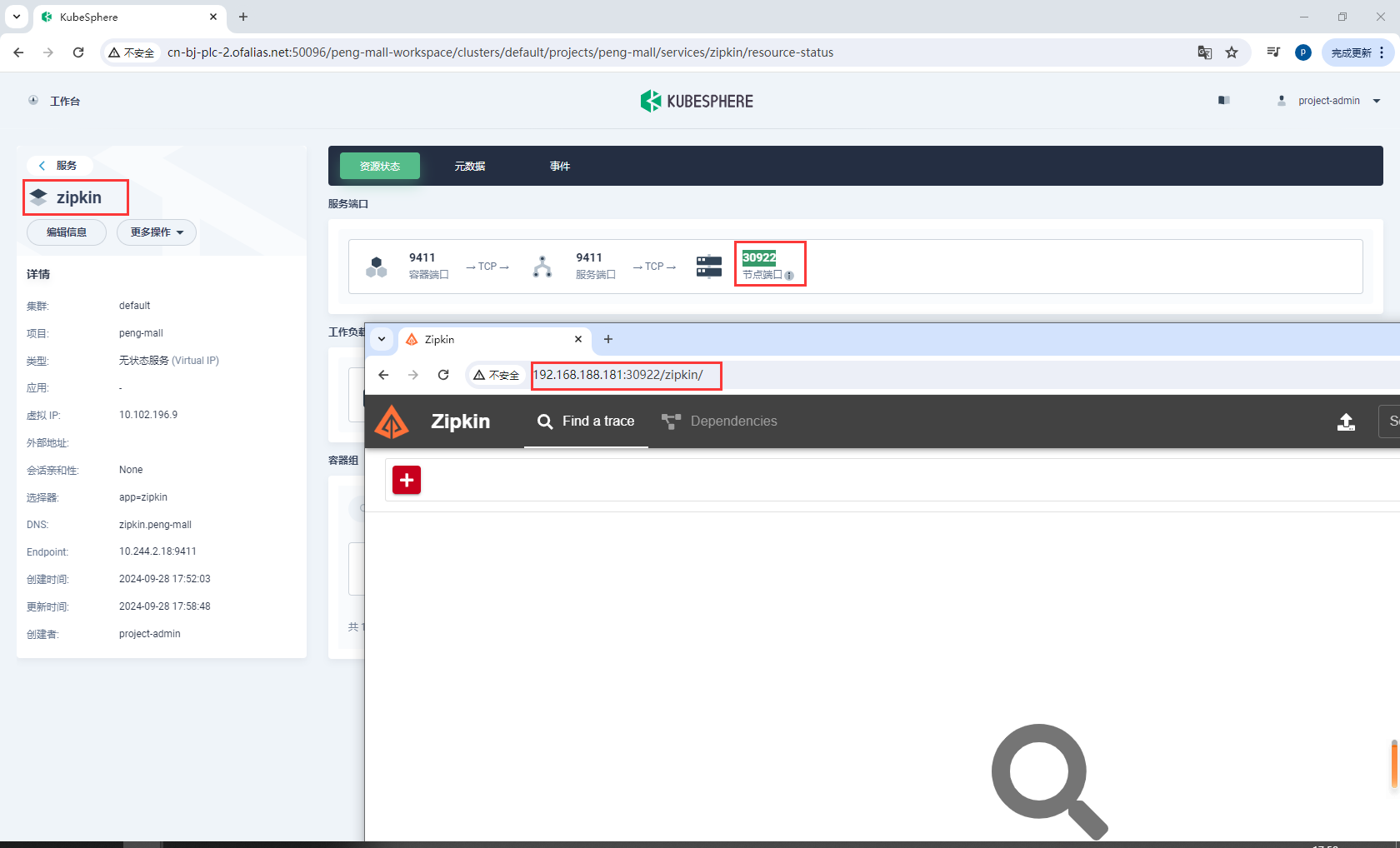The width and height of the screenshot is (1400, 848).
Task: Open the documentation book icon in header
Action: (1224, 100)
